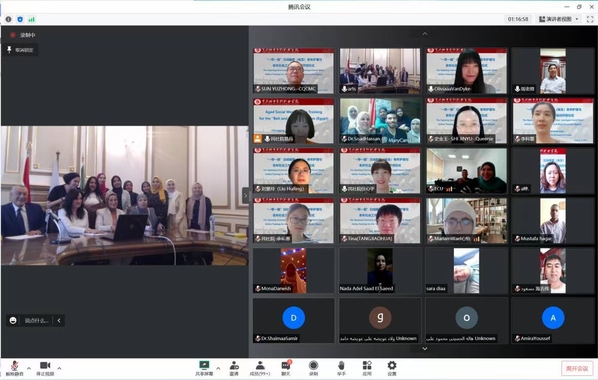Show next page of participant gallery
Screen dimensions: 598x380
[x=424, y=349]
